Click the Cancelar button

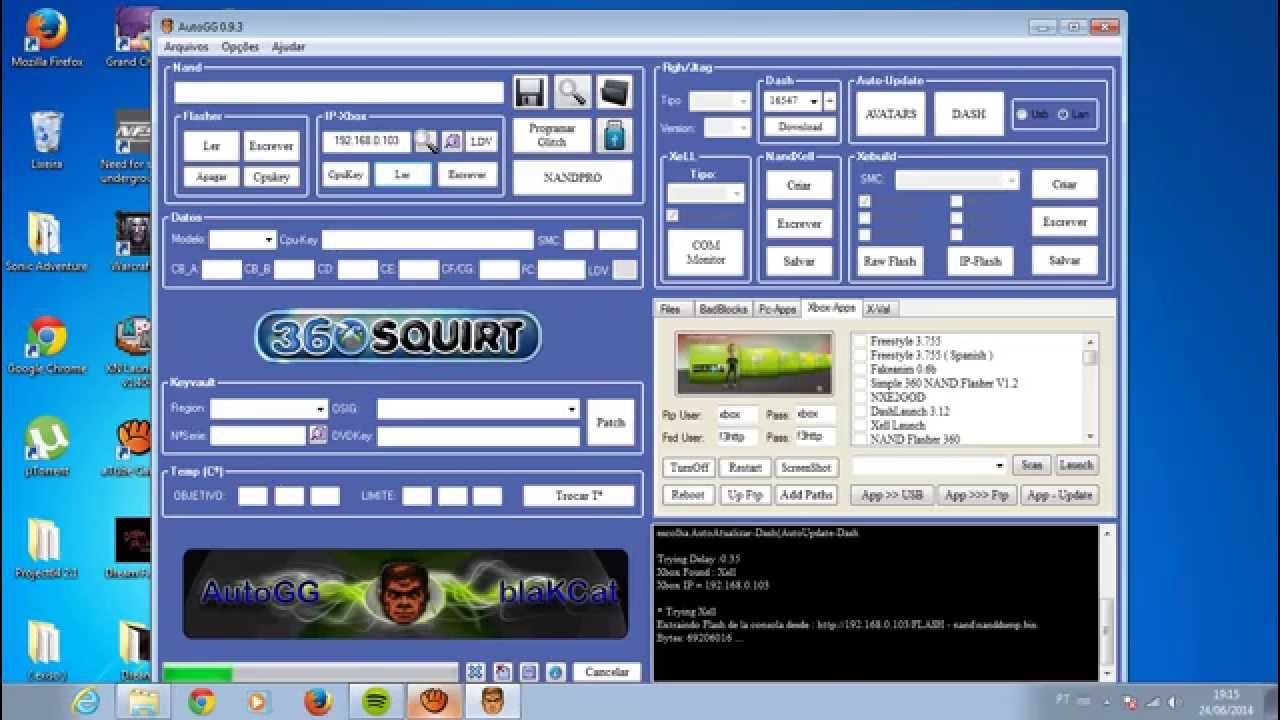pos(607,672)
